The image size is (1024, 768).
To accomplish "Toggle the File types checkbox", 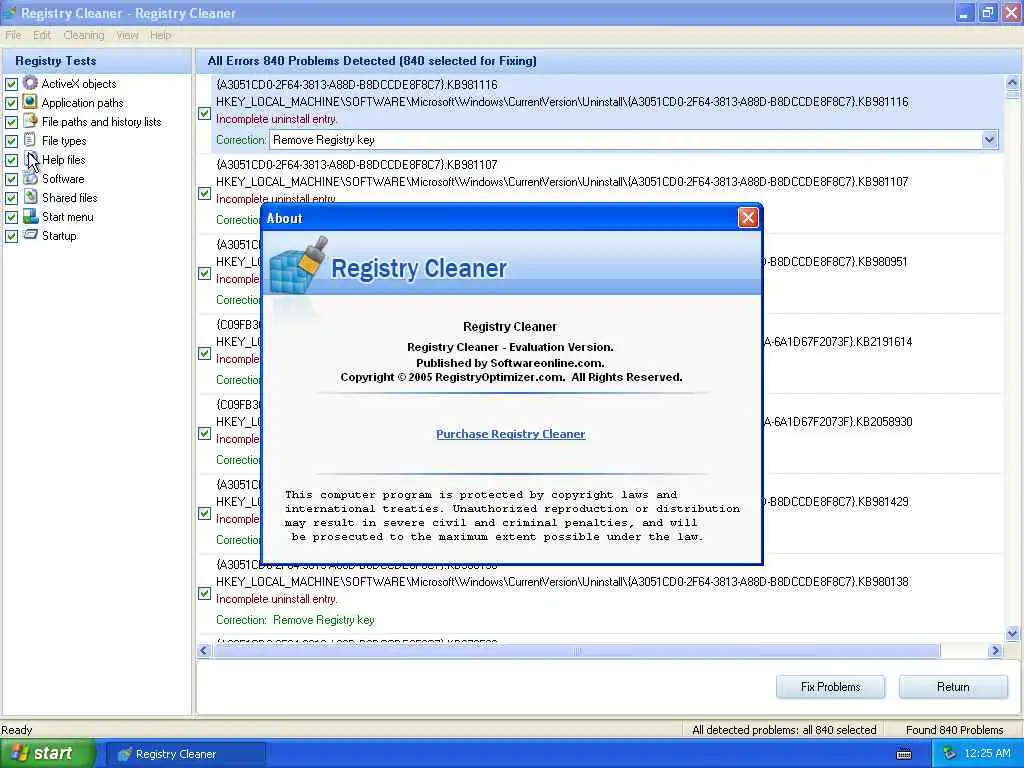I will [x=12, y=140].
